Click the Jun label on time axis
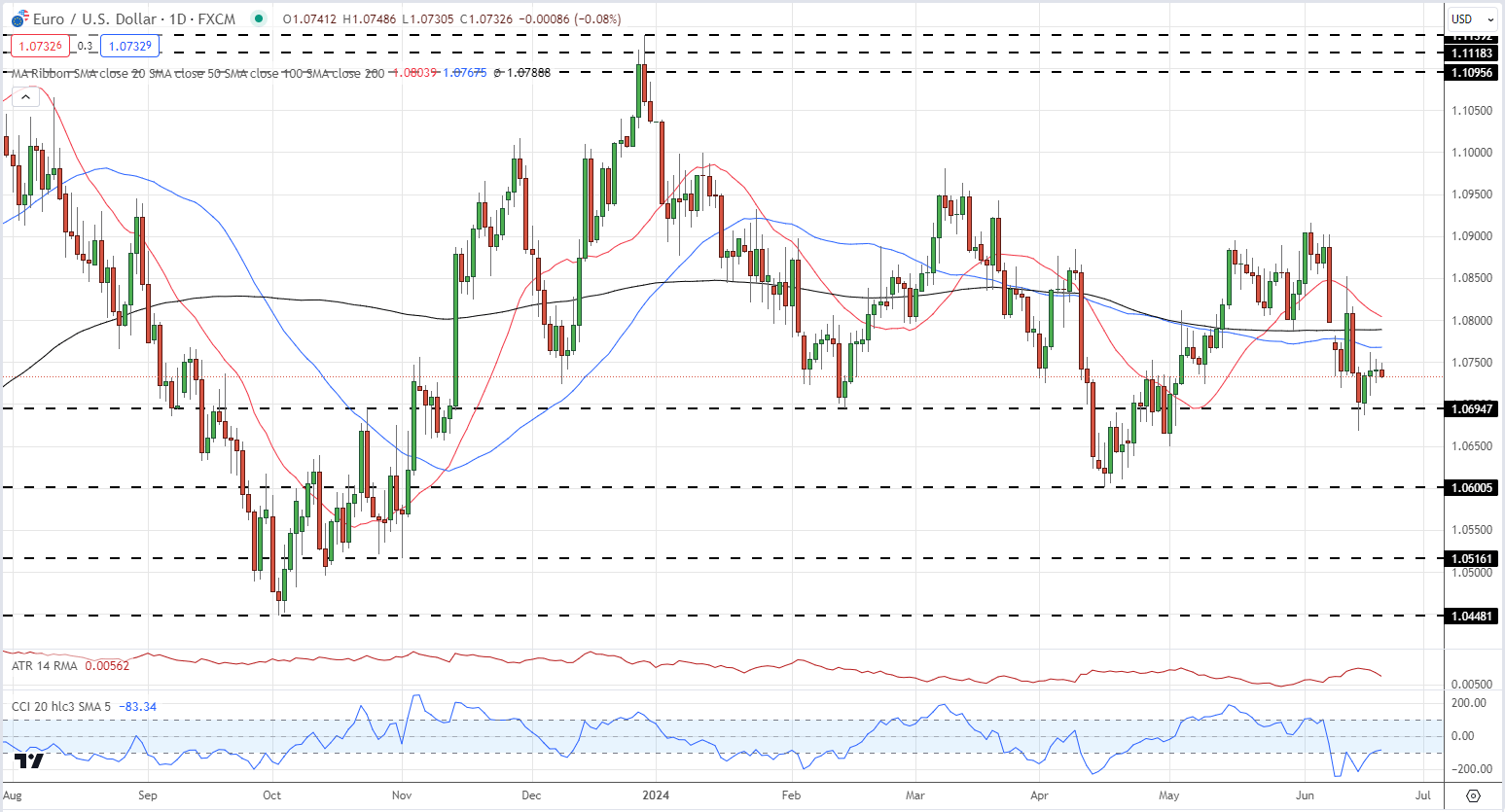1505x812 pixels. (x=1304, y=794)
